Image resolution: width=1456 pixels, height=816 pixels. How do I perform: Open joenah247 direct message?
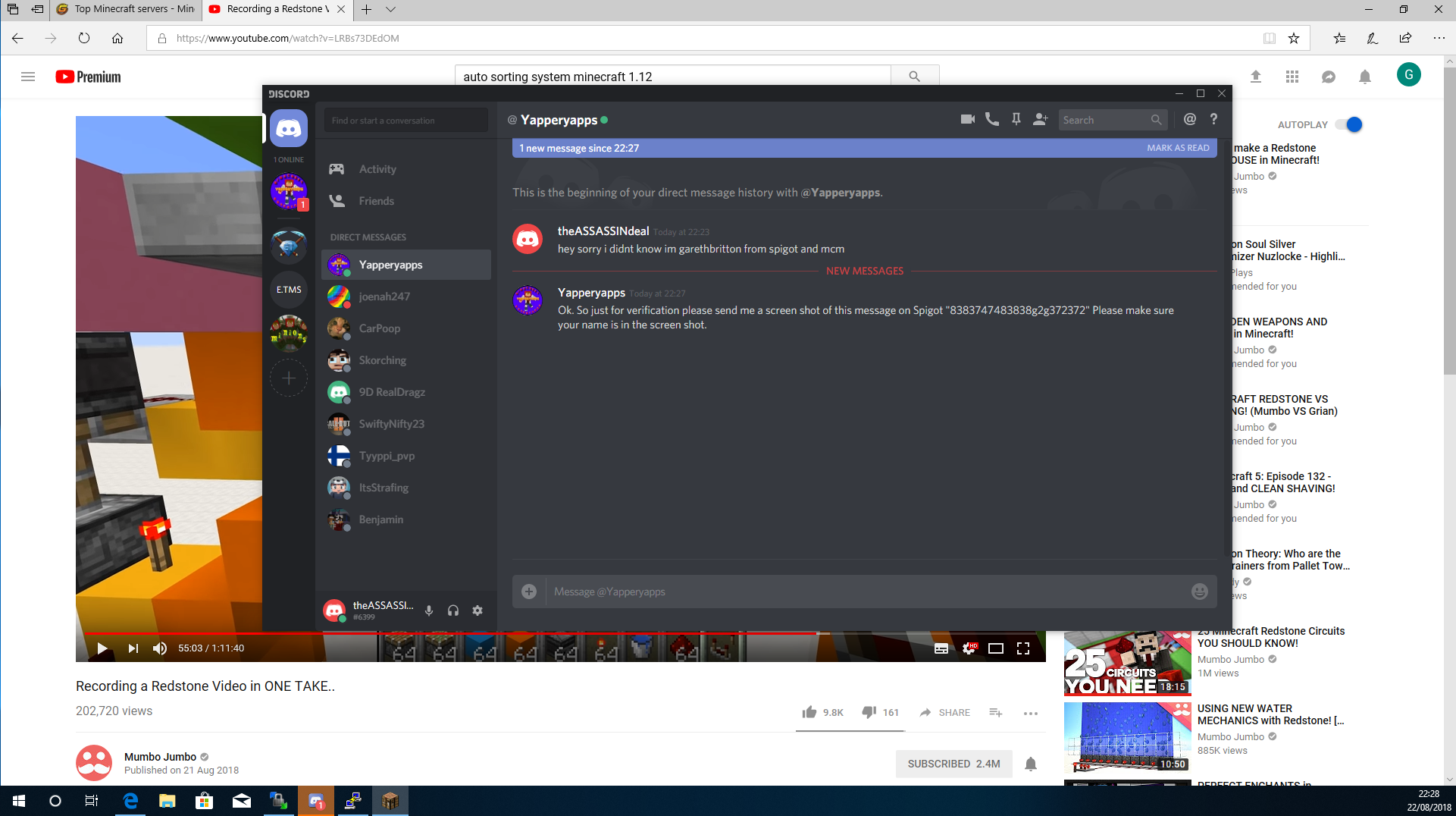[406, 297]
